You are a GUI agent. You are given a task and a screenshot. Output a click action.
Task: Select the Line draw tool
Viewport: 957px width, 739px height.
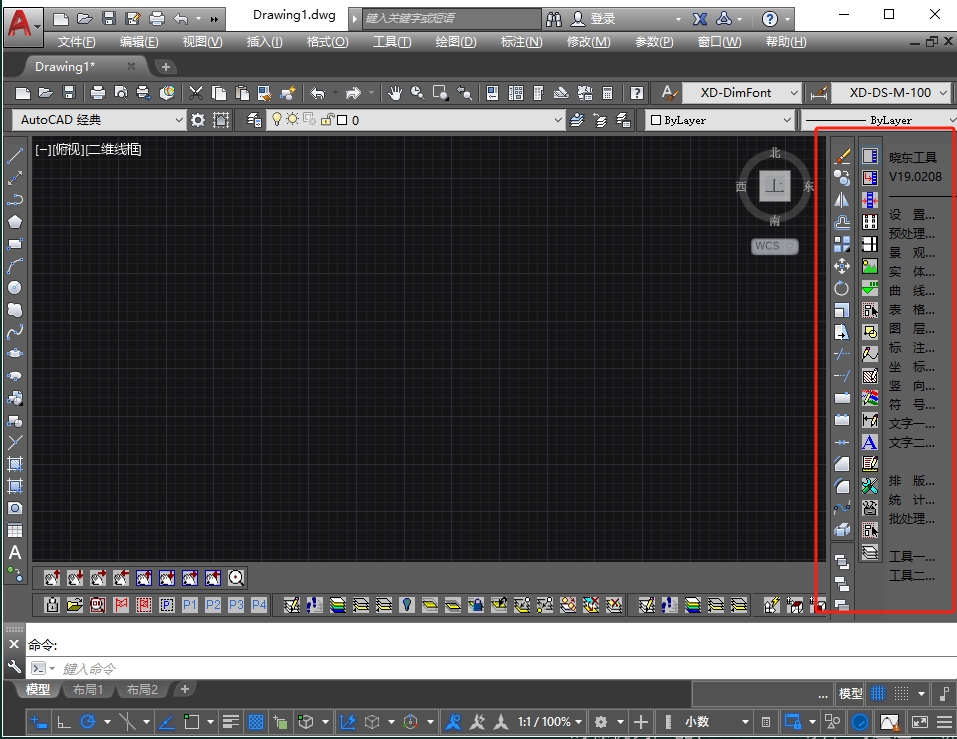pyautogui.click(x=15, y=156)
